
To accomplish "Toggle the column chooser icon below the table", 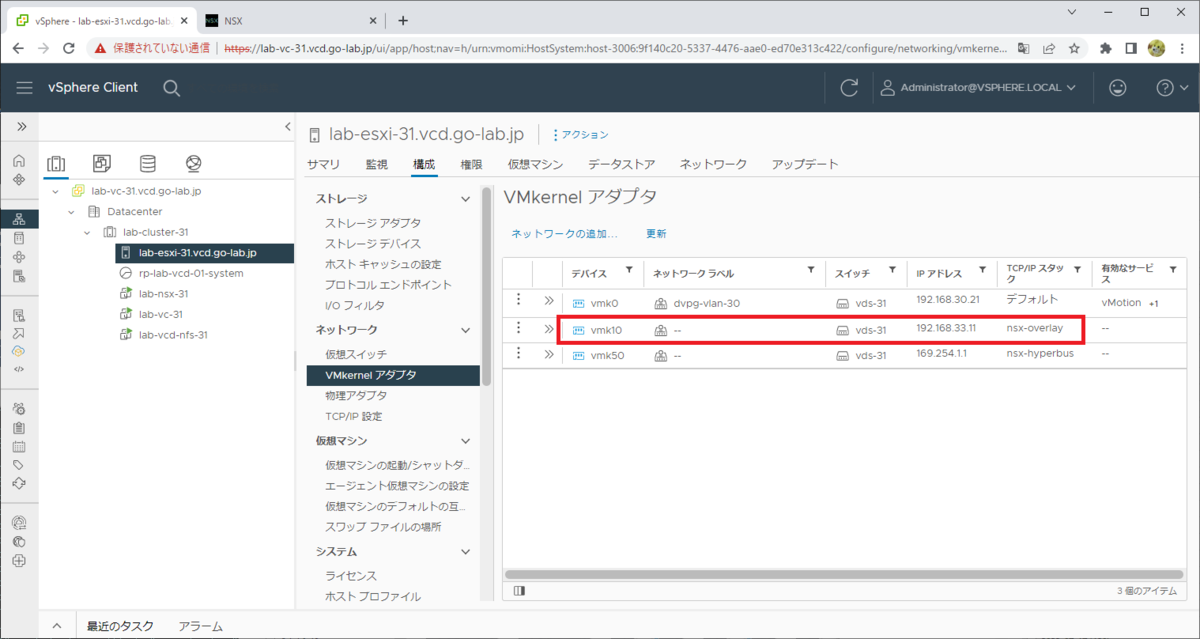I will click(519, 591).
